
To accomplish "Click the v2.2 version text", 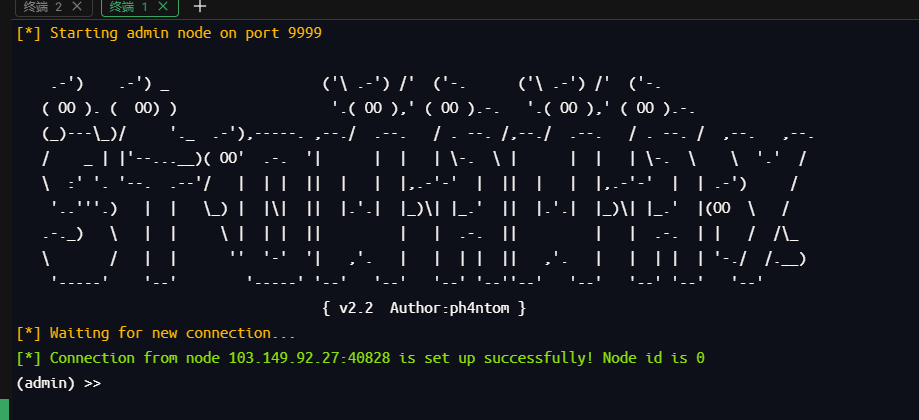I will tap(356, 307).
